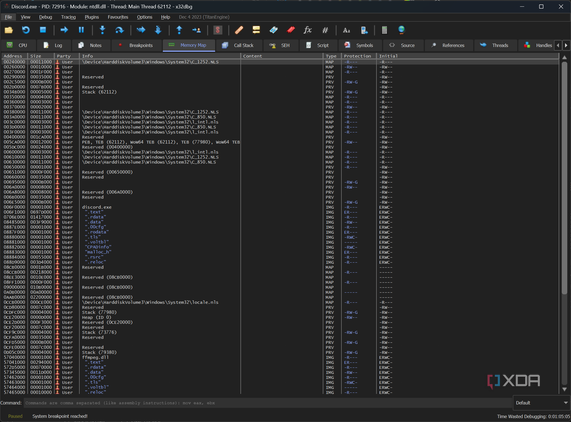Select the ffmpeg.dll memory row

(x=280, y=357)
